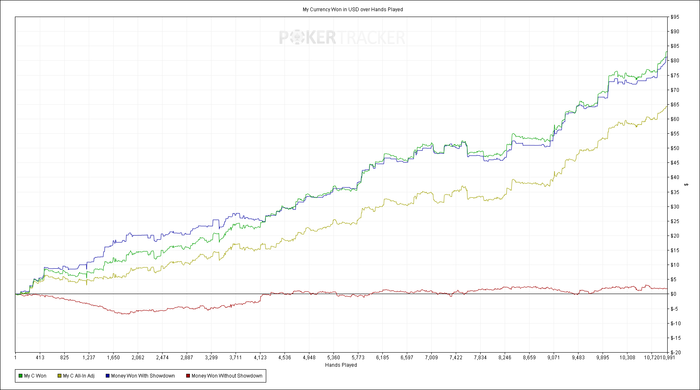
Task: Click the '$' y-axis title at right
Action: (x=687, y=184)
